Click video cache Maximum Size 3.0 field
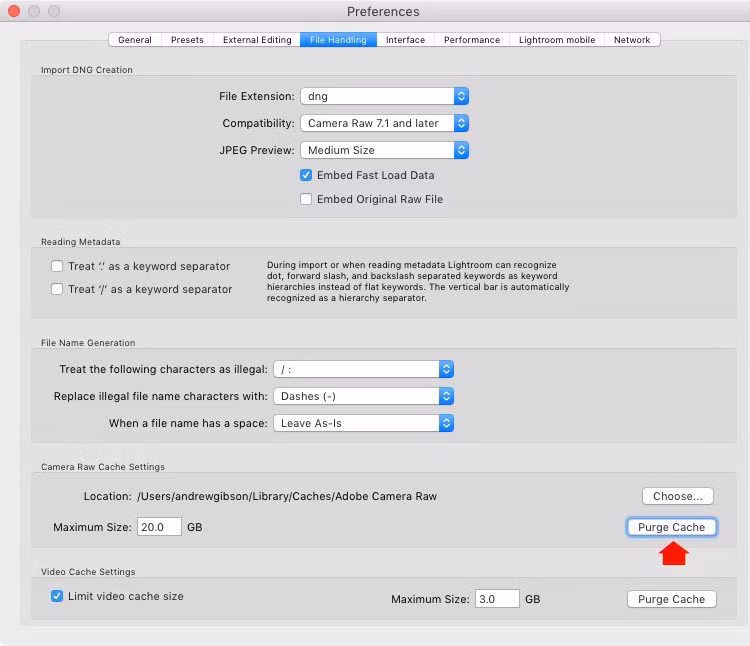 click(x=497, y=599)
